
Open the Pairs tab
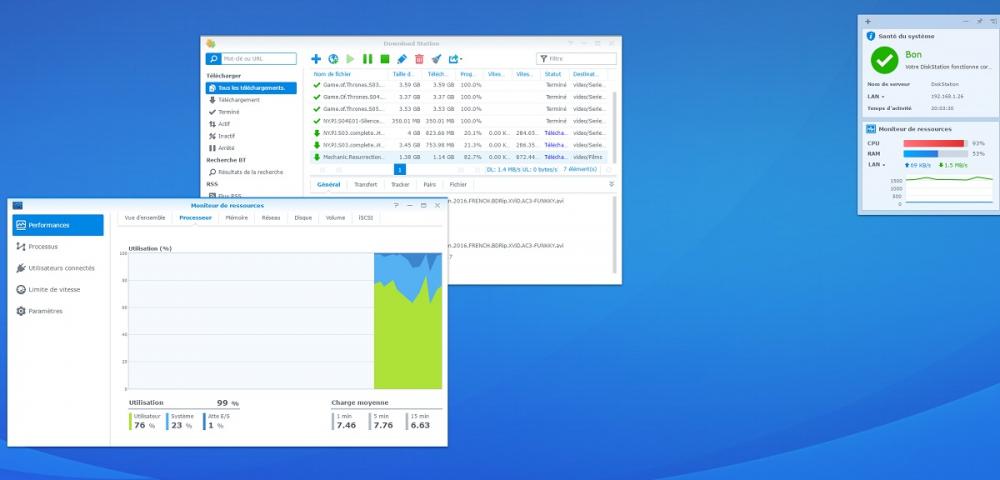[x=430, y=184]
